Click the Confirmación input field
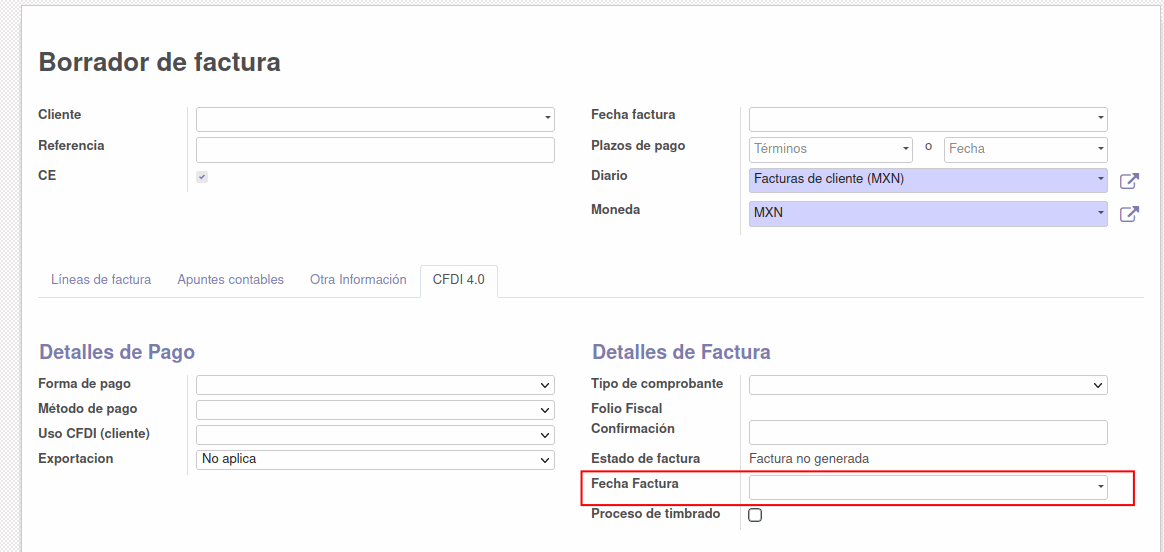 tap(928, 433)
